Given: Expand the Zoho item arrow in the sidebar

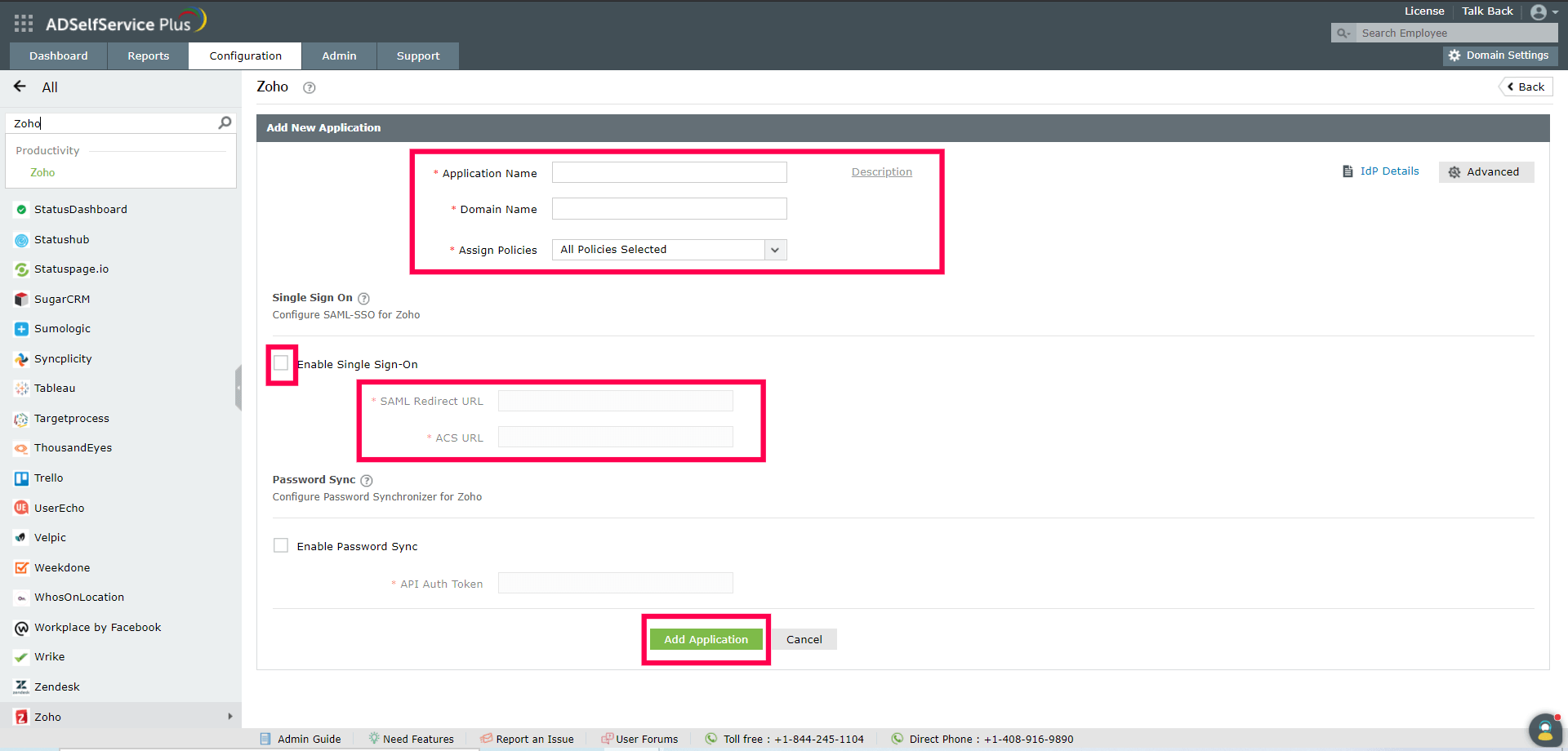Looking at the screenshot, I should (230, 717).
